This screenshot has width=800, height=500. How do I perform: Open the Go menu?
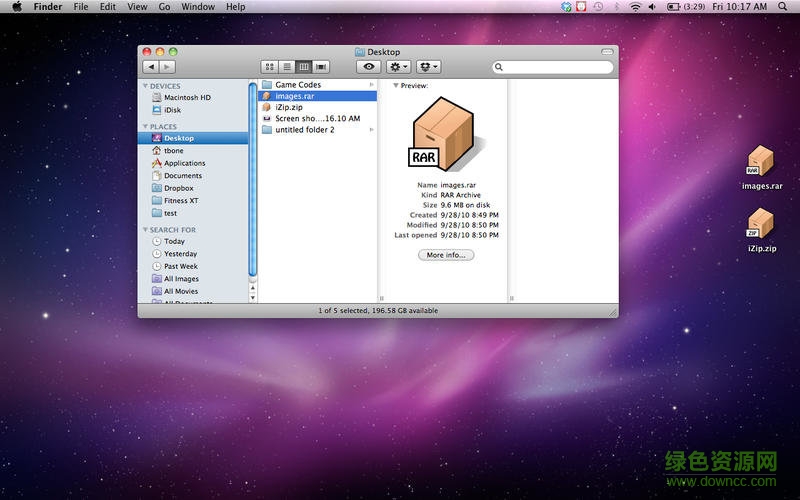coord(164,7)
